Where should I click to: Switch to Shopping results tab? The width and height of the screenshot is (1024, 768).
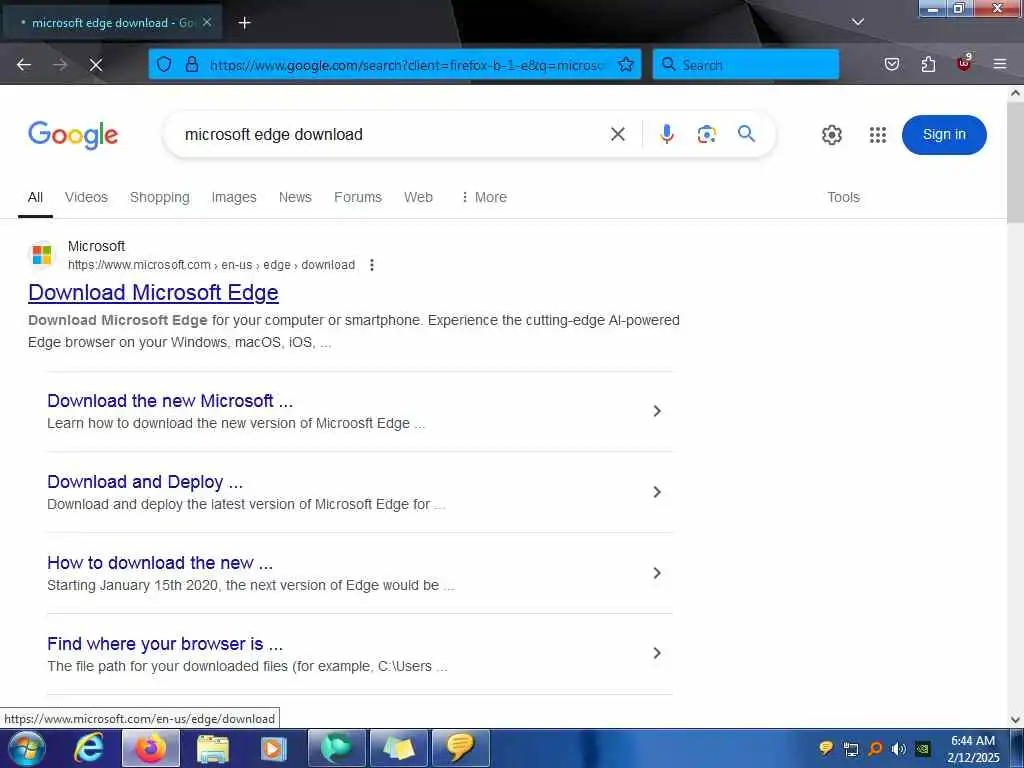coord(159,197)
